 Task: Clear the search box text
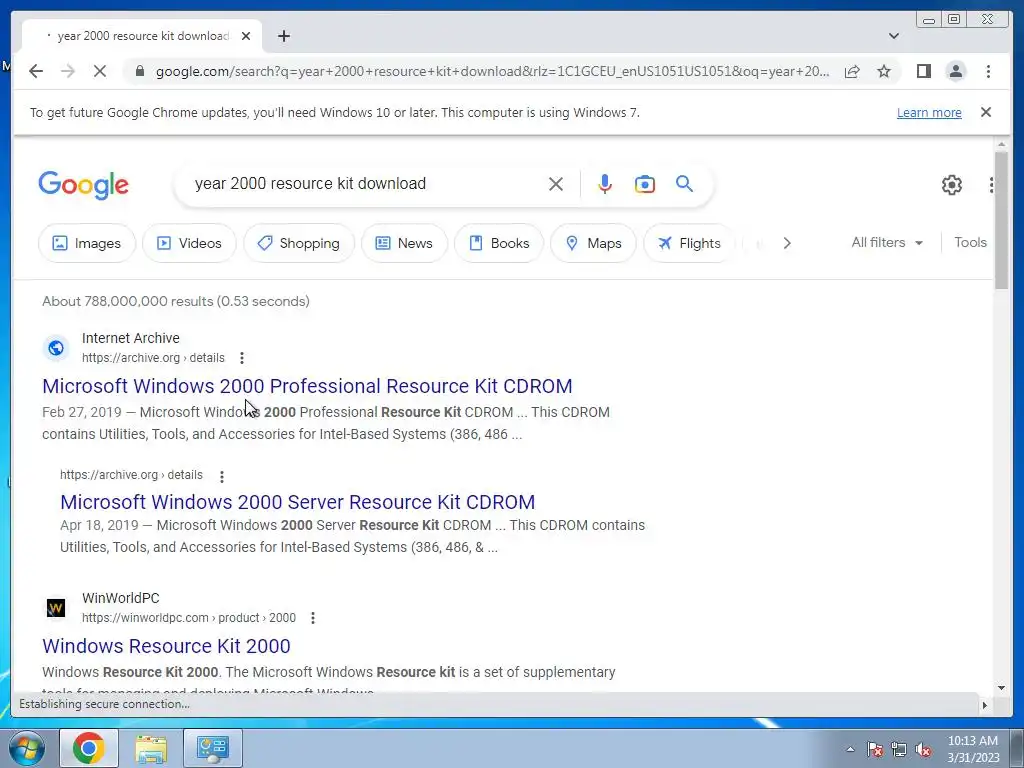(555, 184)
